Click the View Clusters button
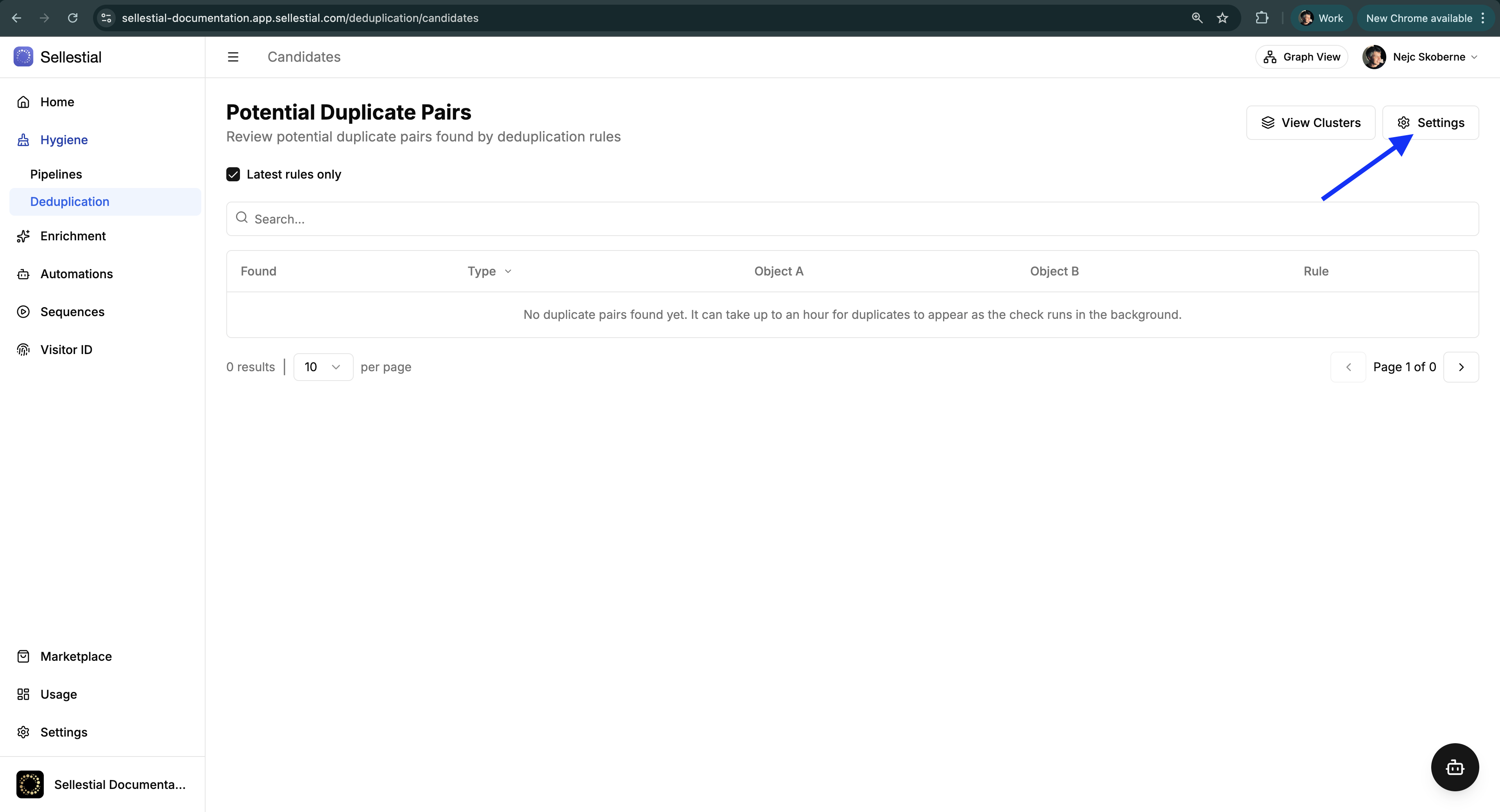 1310,123
